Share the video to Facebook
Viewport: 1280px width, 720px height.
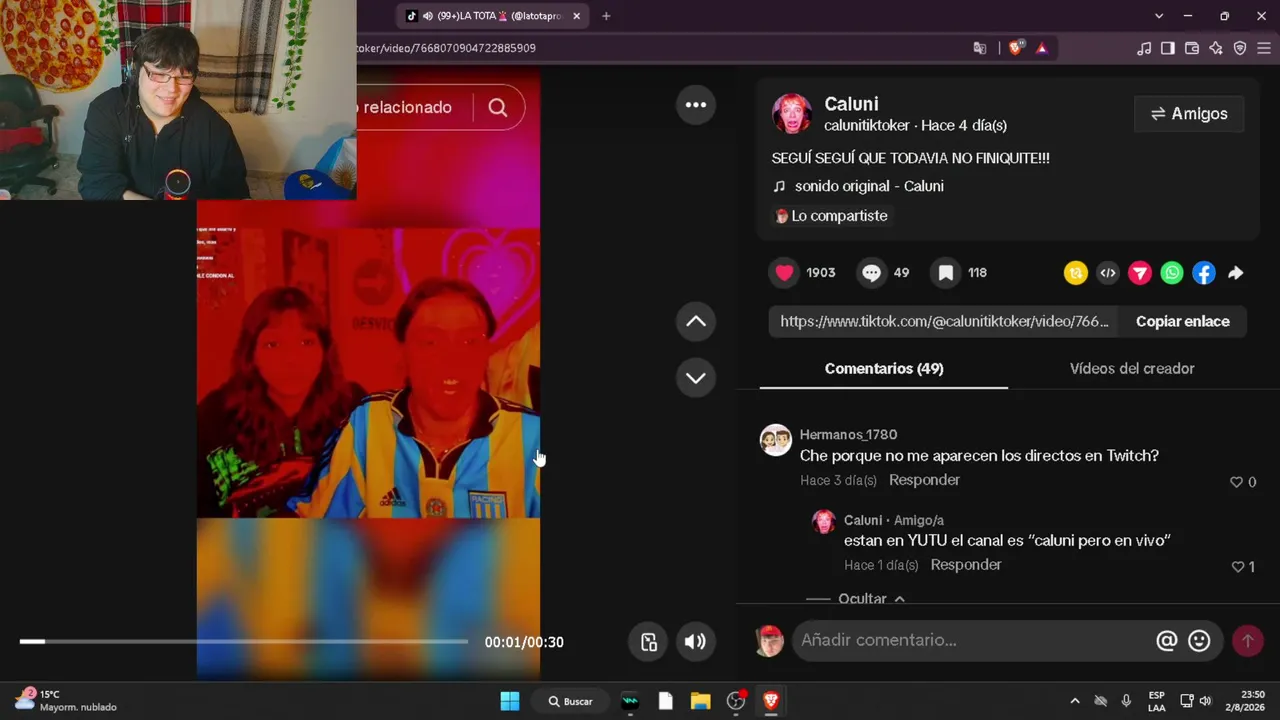click(1204, 273)
